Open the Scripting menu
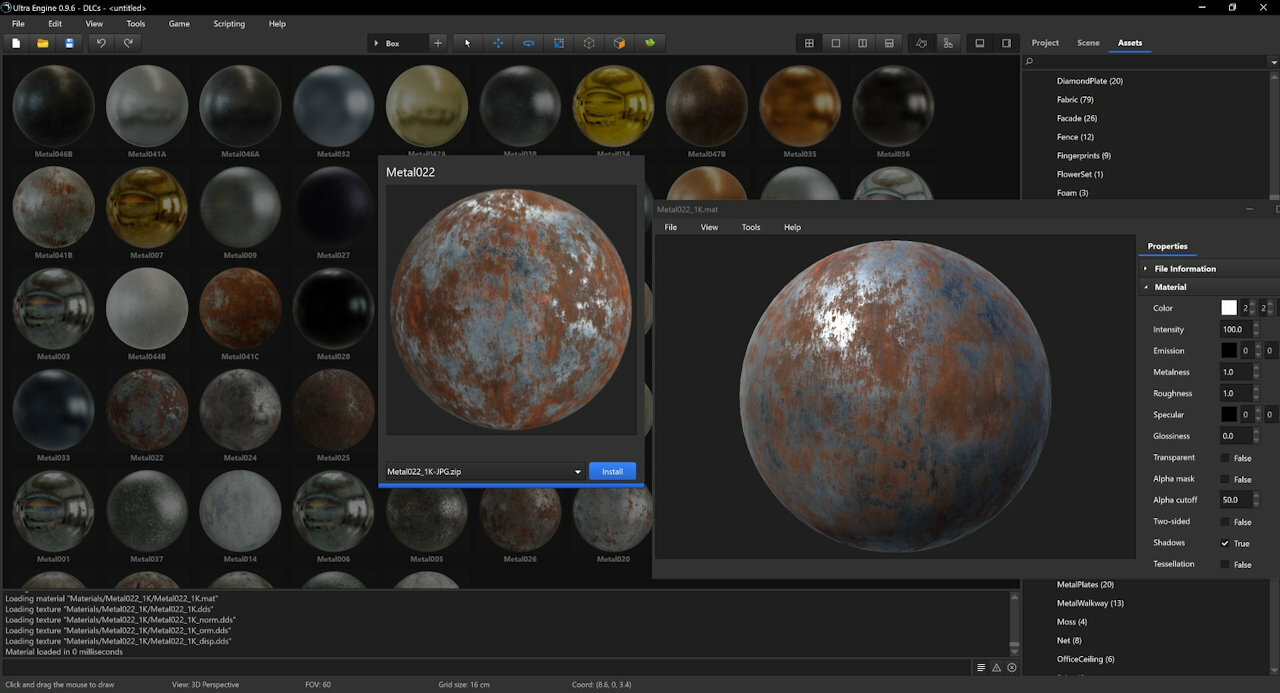1280x693 pixels. coord(229,23)
